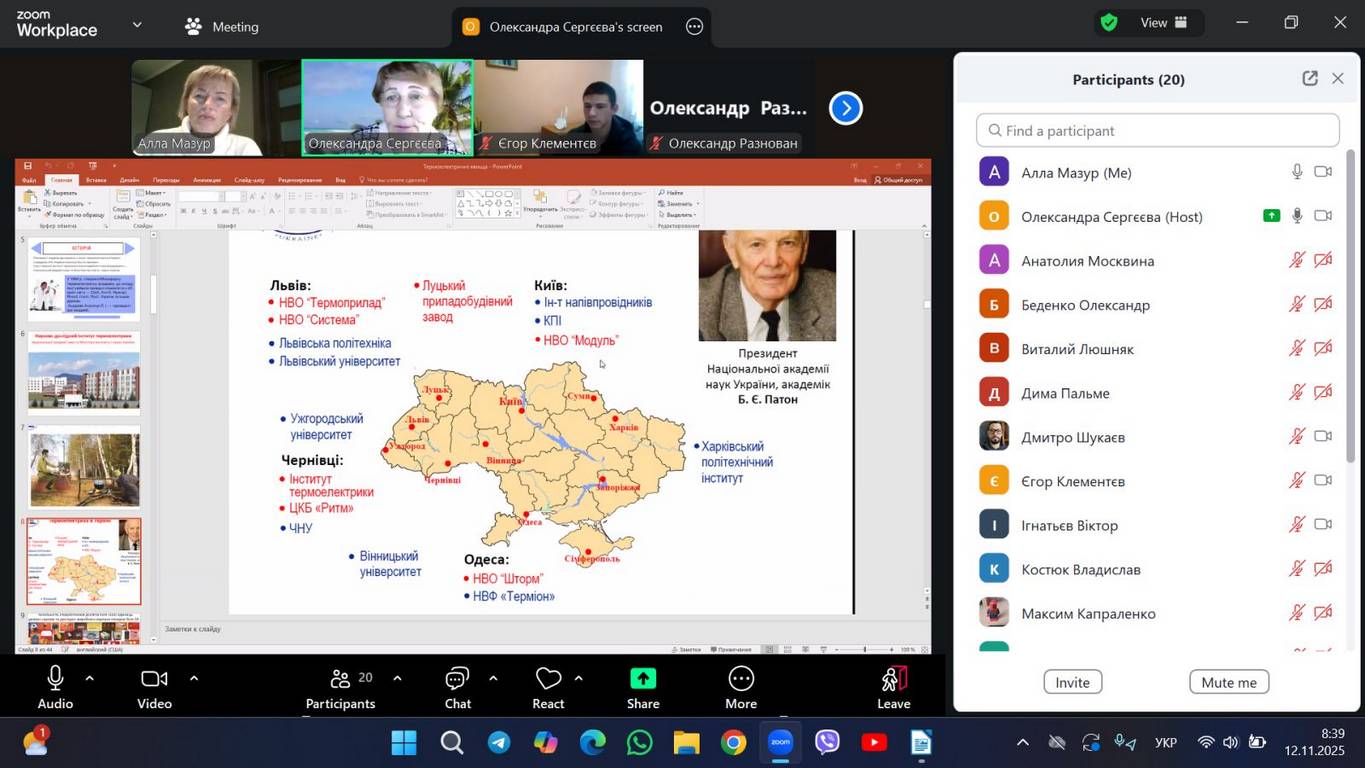Expand the Audio settings arrow
The image size is (1365, 768).
click(x=90, y=678)
